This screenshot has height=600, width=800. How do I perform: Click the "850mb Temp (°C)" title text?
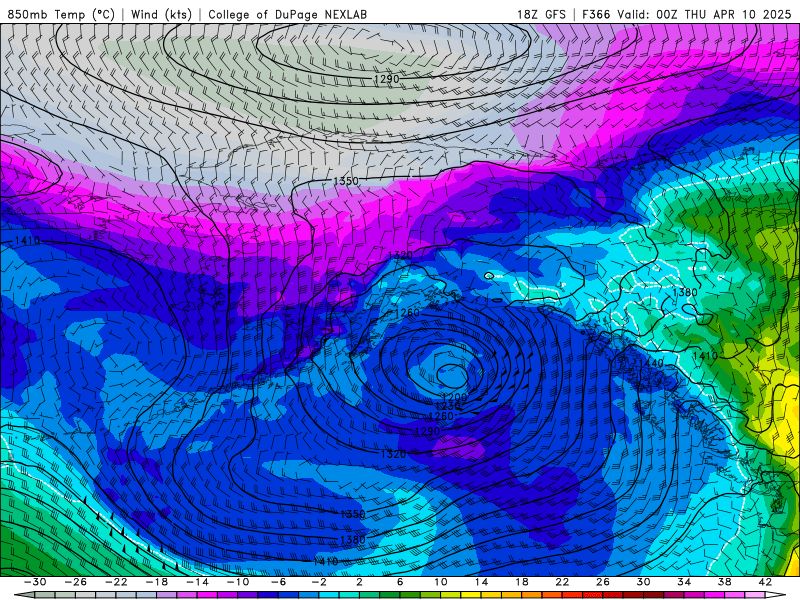click(61, 14)
